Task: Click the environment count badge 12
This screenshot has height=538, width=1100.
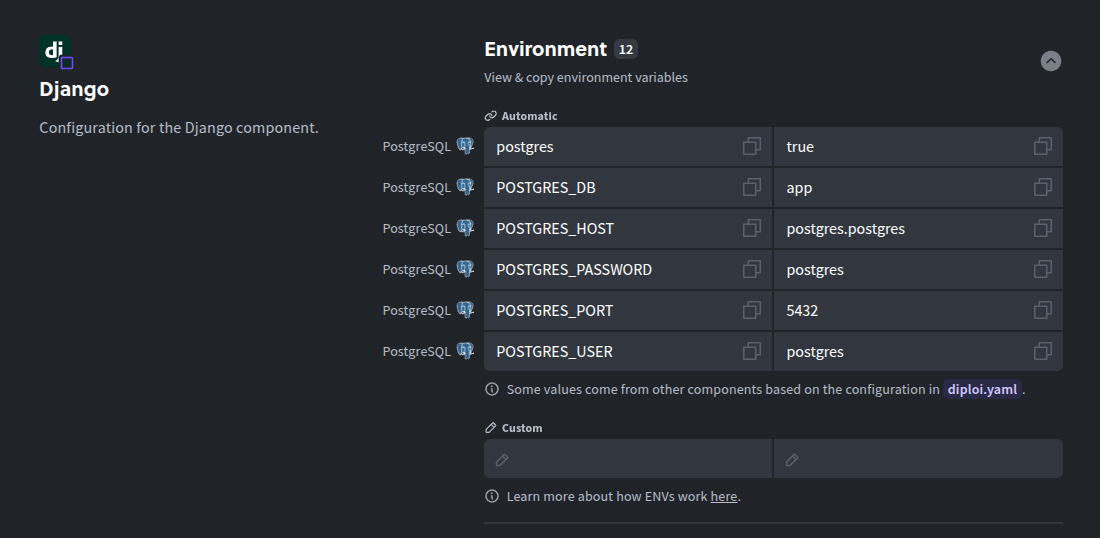Action: pyautogui.click(x=626, y=50)
